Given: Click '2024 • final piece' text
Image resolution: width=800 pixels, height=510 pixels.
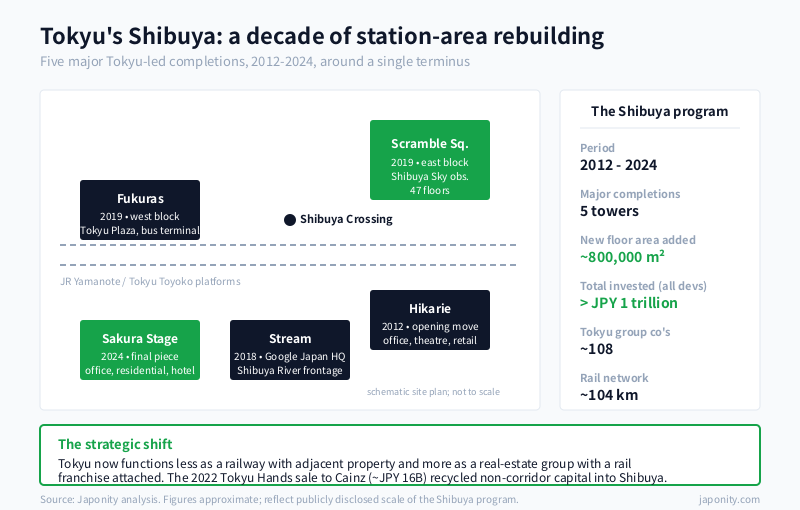Looking at the screenshot, I should point(140,356).
